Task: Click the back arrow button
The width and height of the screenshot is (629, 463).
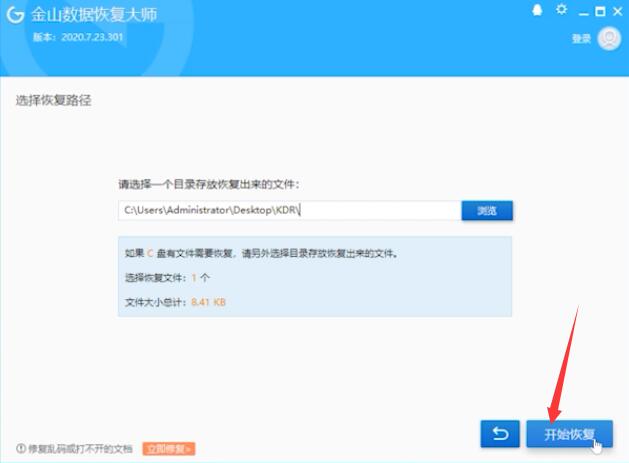Action: pos(500,434)
